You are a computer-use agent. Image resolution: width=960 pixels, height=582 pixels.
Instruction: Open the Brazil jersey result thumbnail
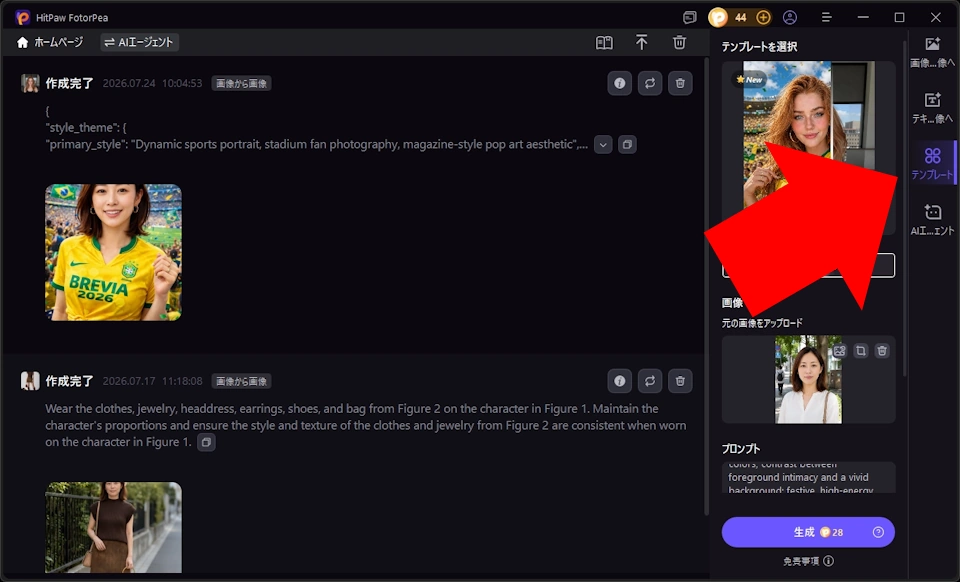coord(113,252)
